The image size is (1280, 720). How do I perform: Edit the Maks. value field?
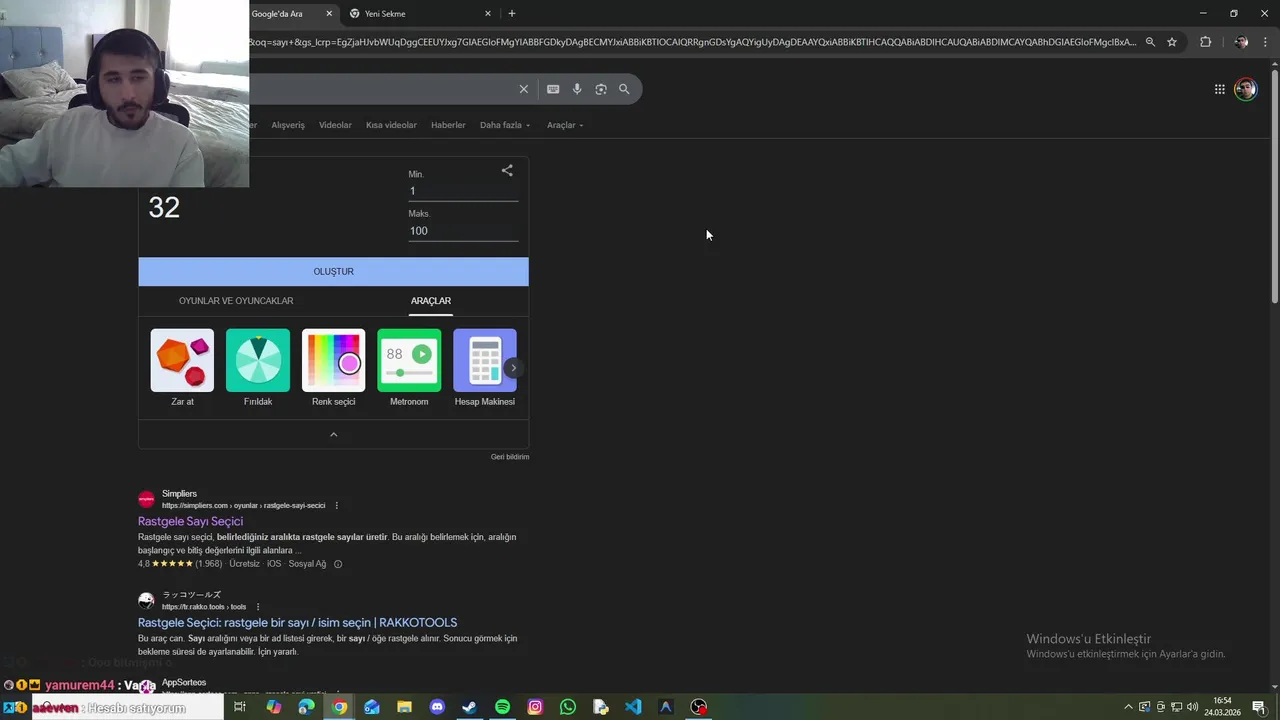[463, 231]
